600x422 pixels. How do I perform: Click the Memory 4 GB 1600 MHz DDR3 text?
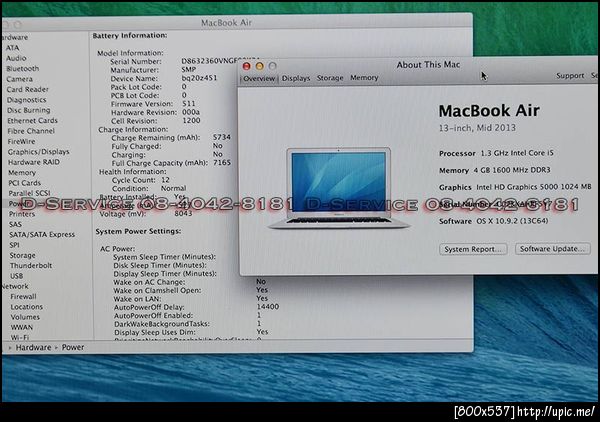tap(494, 170)
